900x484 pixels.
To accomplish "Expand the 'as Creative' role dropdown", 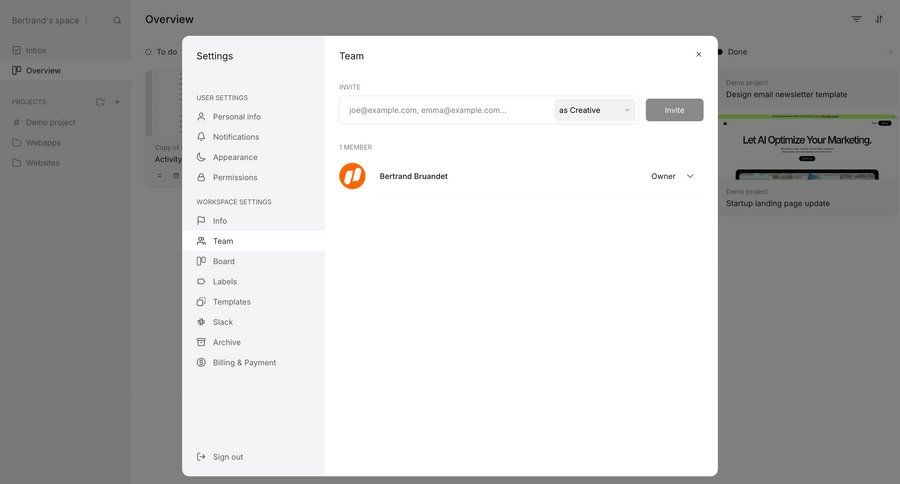I will pos(595,110).
